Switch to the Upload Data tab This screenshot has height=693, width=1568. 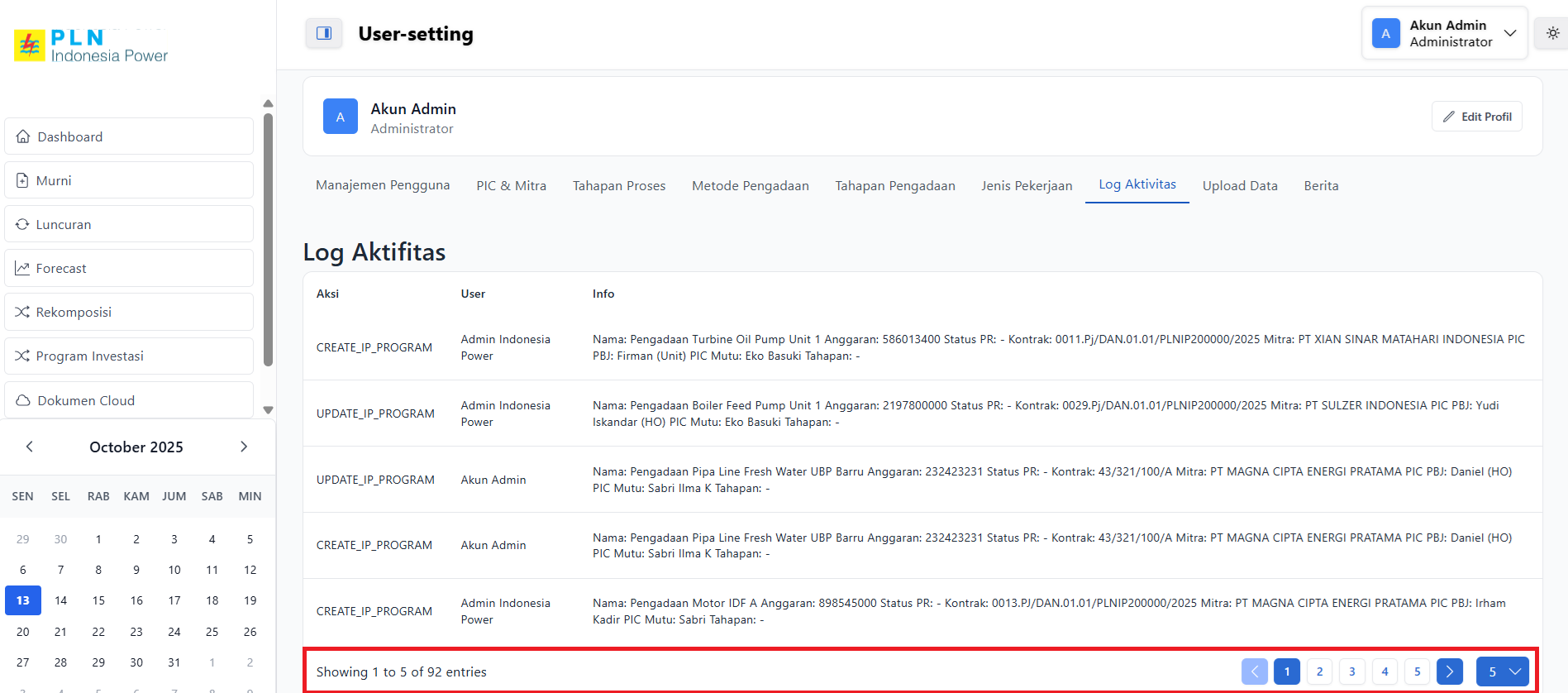click(x=1239, y=185)
